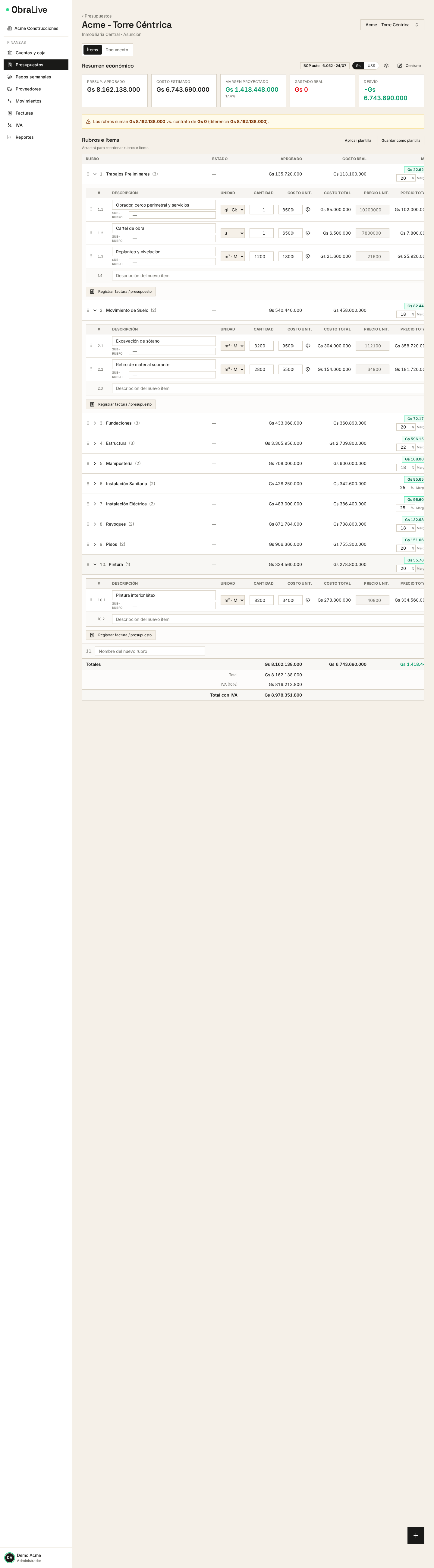This screenshot has width=434, height=1568.
Task: Collapse the Movimiento de Suelo rubro
Action: coord(95,311)
